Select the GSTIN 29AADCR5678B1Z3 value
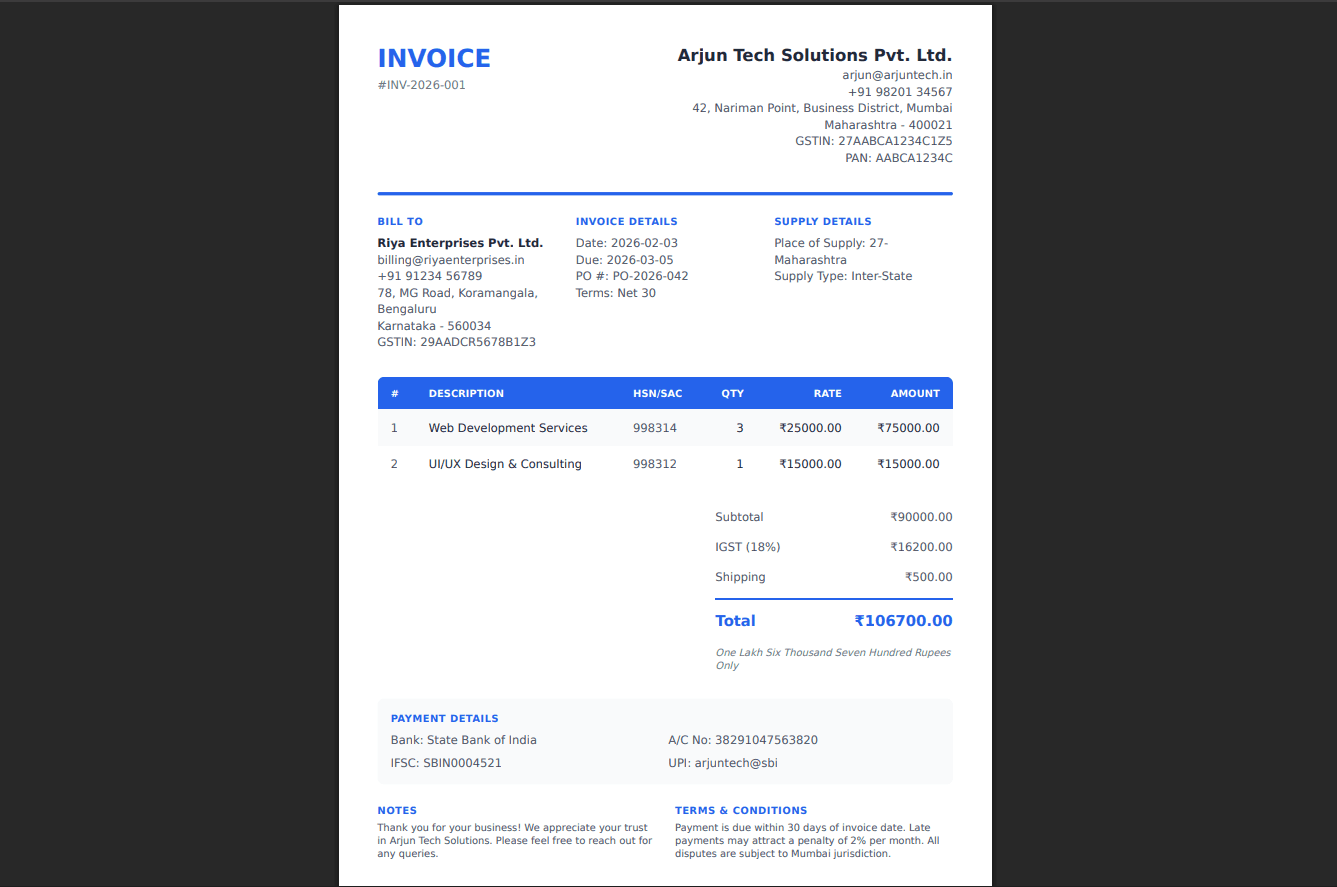The image size is (1337, 887). pyautogui.click(x=457, y=341)
